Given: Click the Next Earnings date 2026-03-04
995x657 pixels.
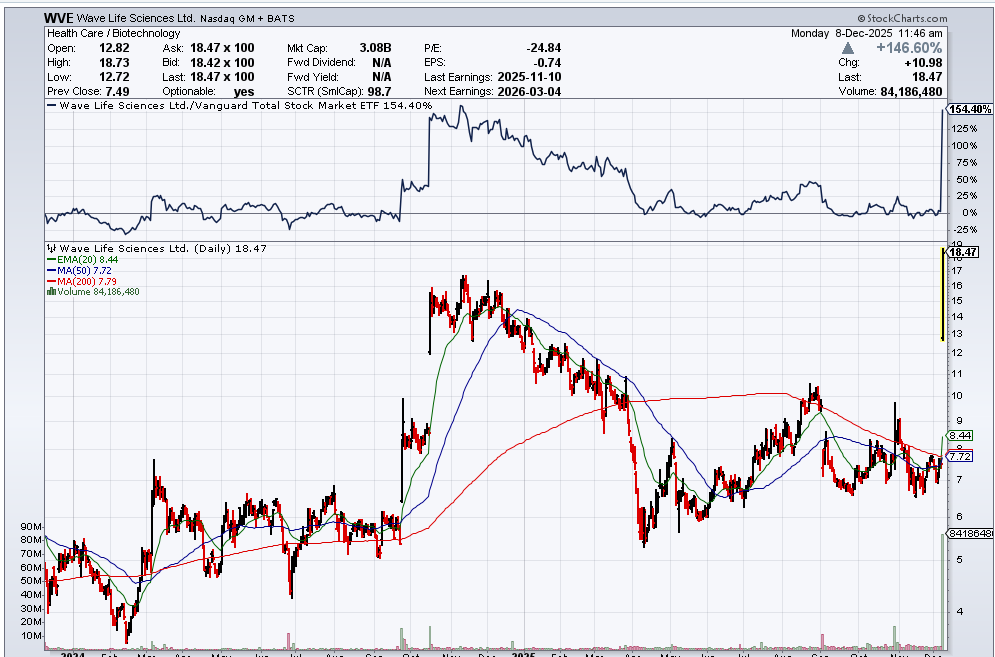Looking at the screenshot, I should pos(529,91).
